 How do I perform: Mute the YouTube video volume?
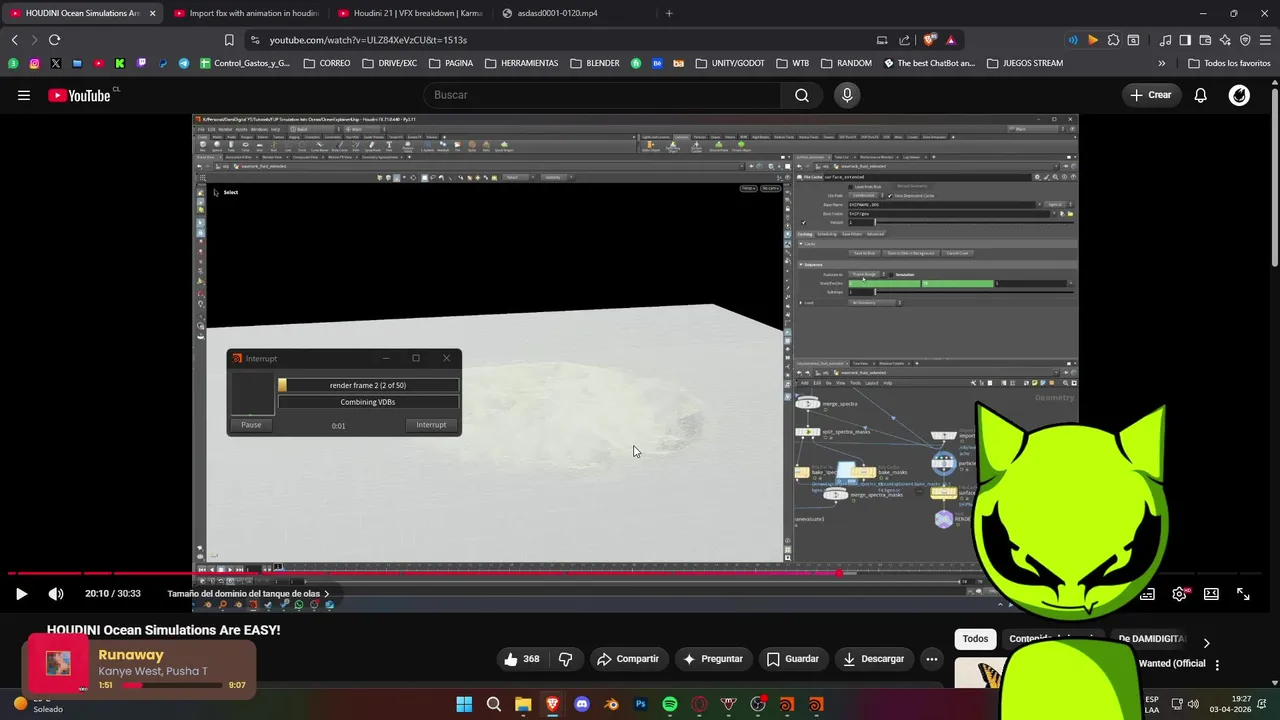pos(56,594)
